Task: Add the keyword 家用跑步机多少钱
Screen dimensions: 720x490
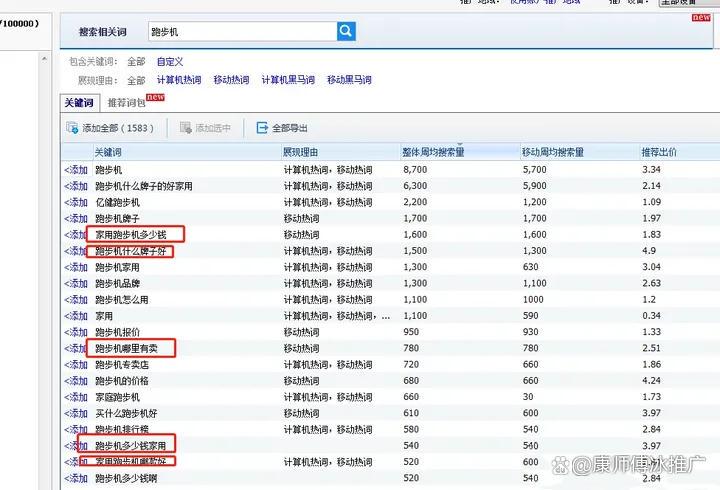Action: (76, 234)
